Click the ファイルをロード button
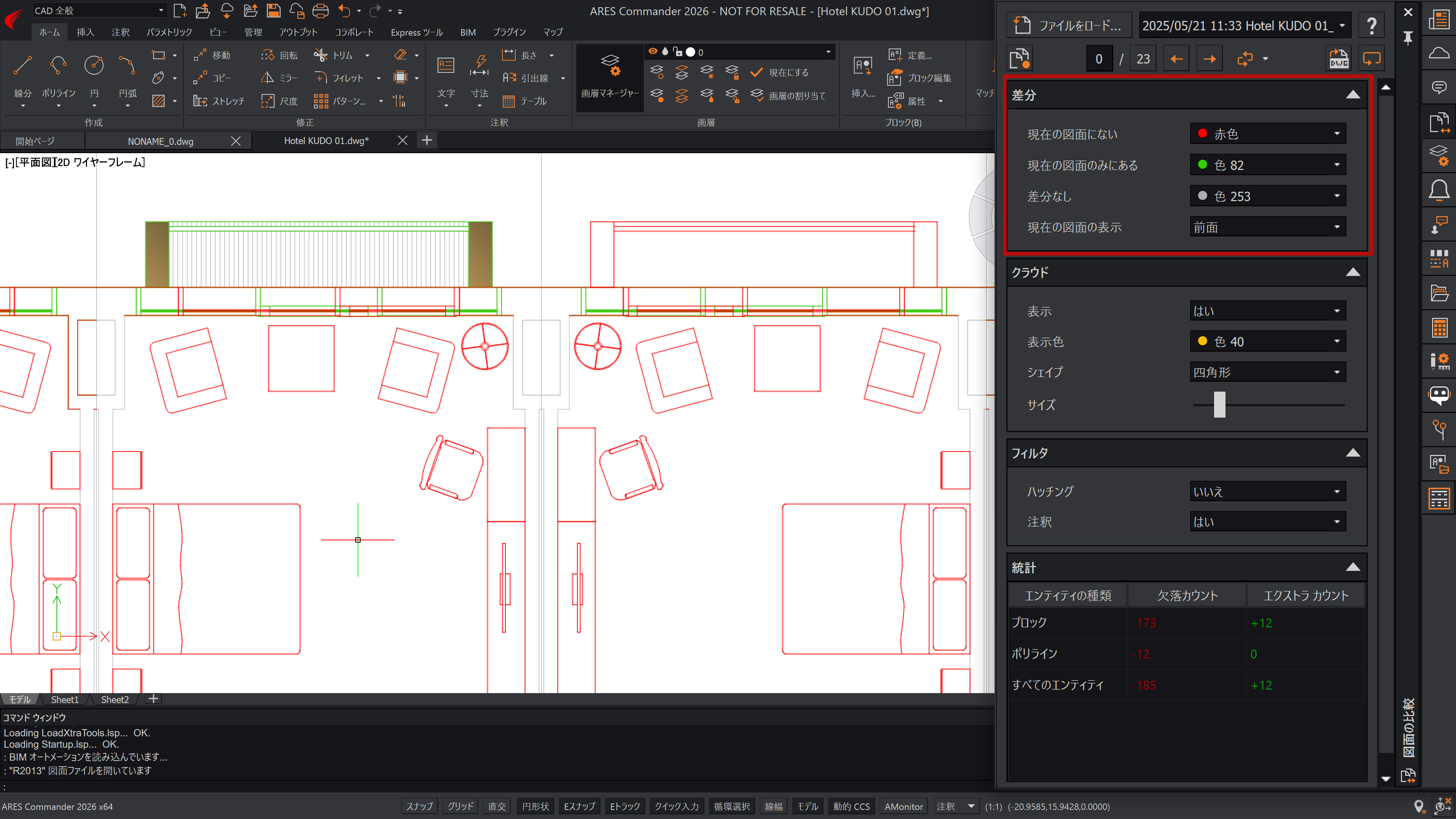Viewport: 1456px width, 819px height. 1069,25
